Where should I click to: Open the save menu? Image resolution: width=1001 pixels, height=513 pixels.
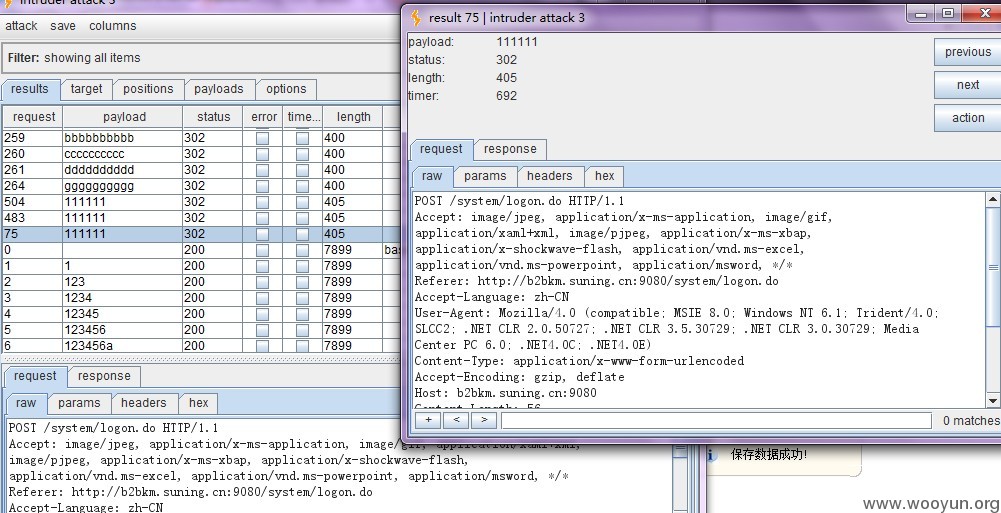(63, 26)
